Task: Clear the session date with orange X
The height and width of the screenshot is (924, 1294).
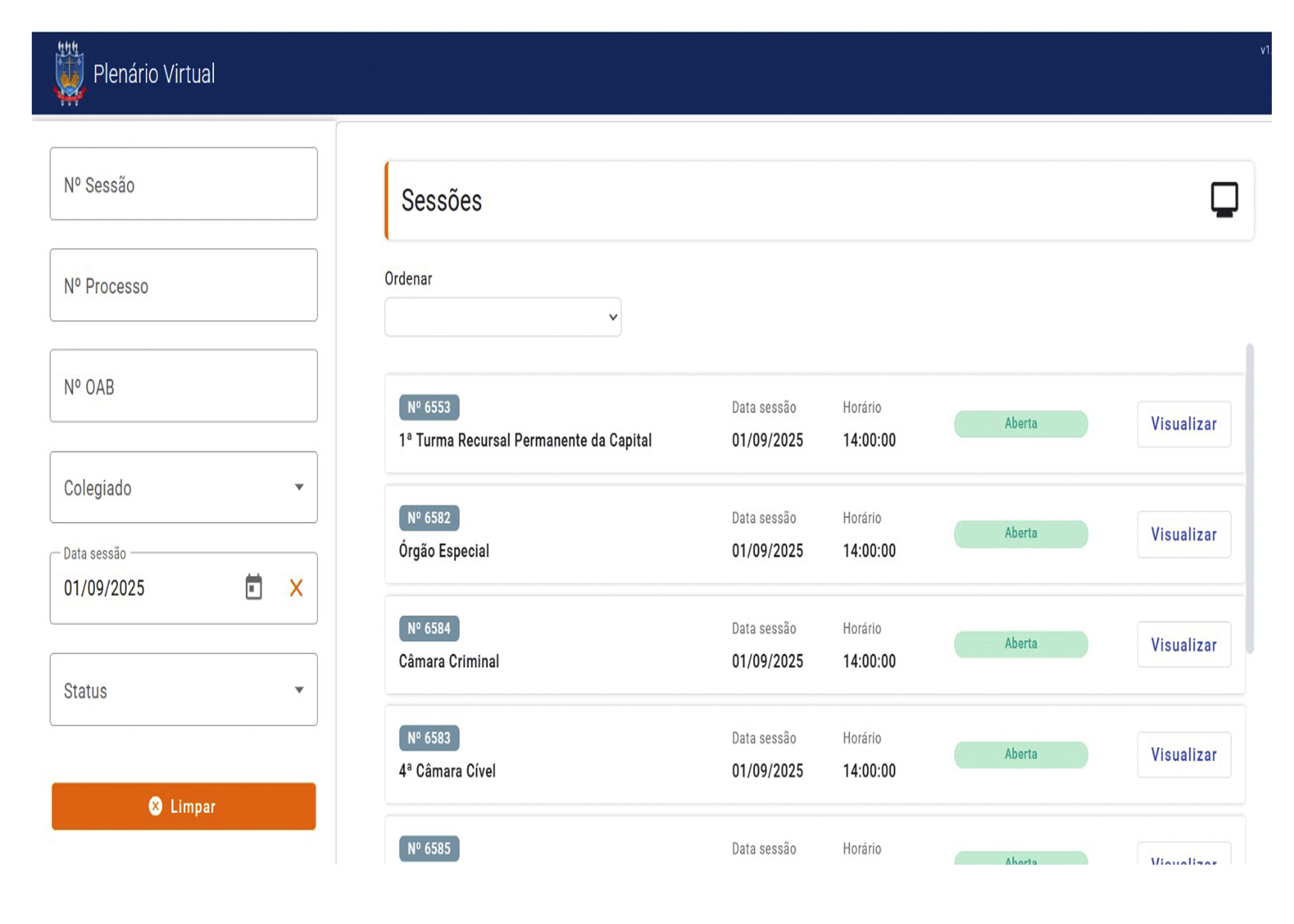Action: point(296,588)
